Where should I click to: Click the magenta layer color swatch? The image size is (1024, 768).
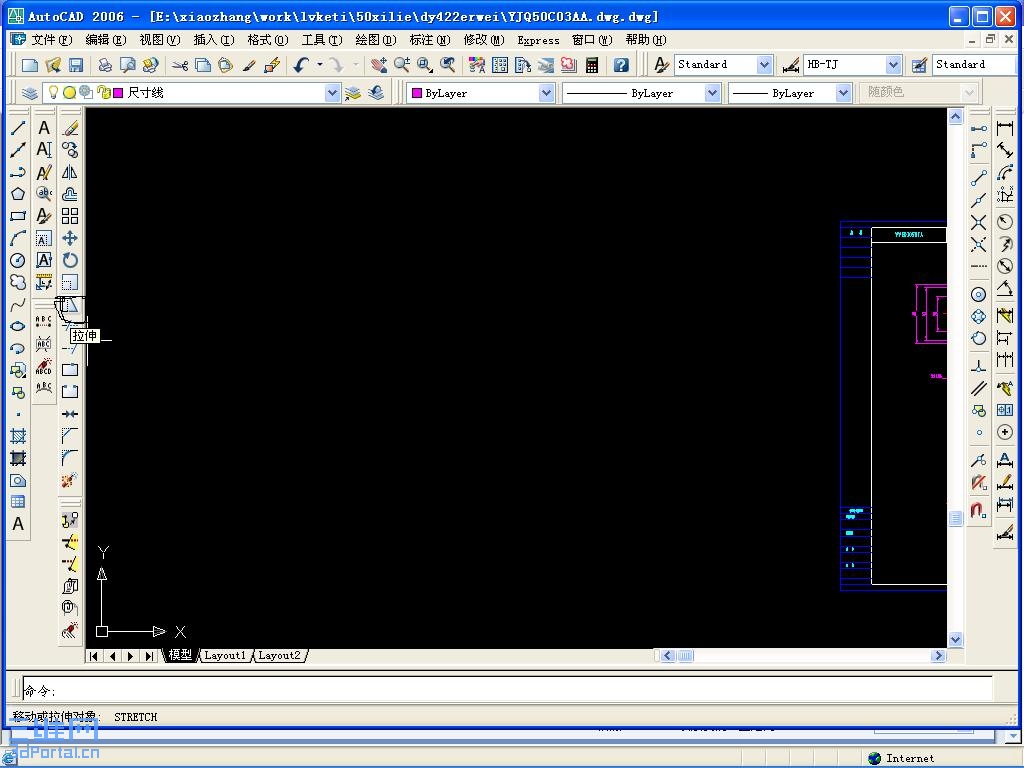[x=118, y=93]
